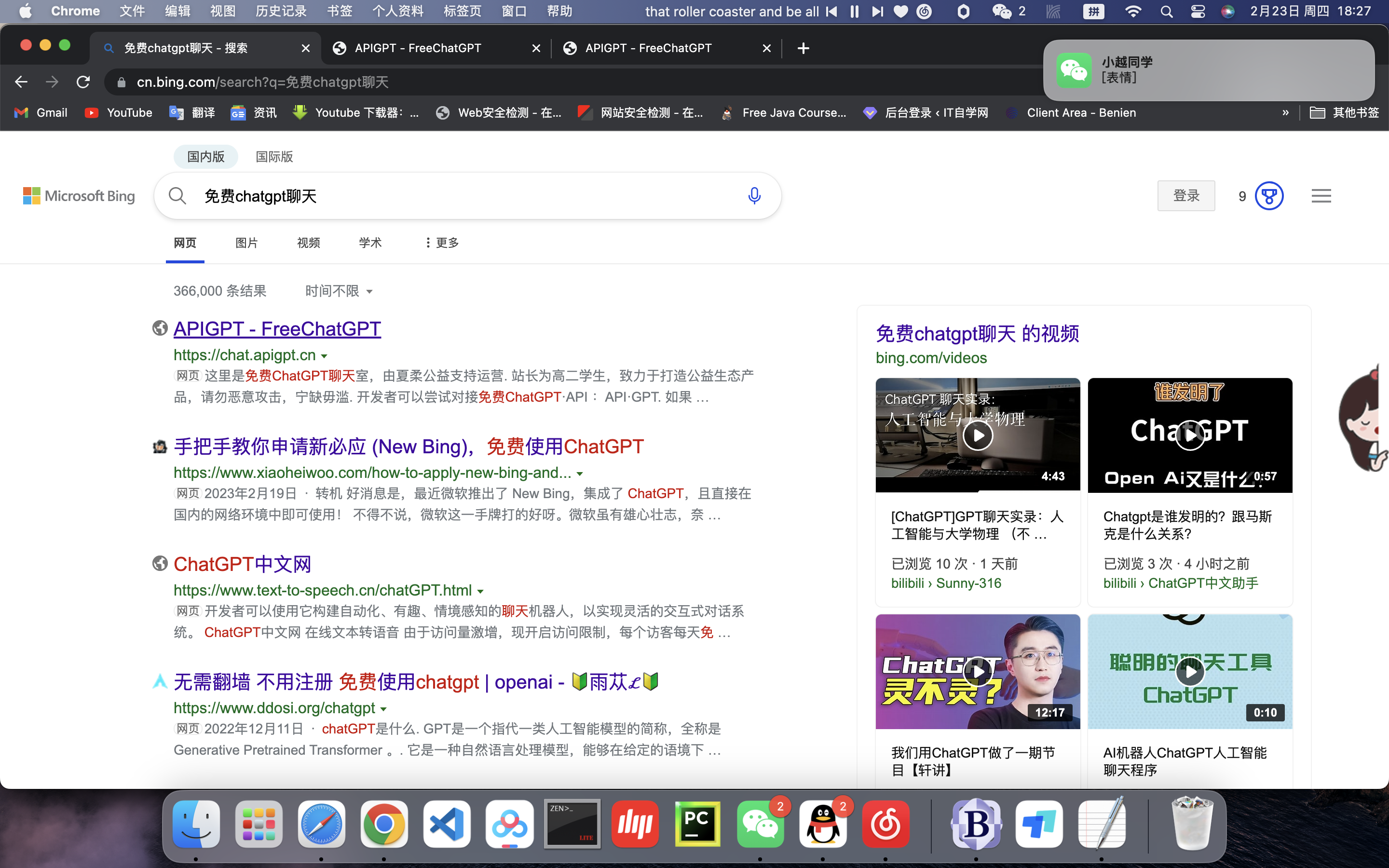Screen dimensions: 1389x868
Task: Open Gmail bookmark in bookmarks bar
Action: coord(41,112)
